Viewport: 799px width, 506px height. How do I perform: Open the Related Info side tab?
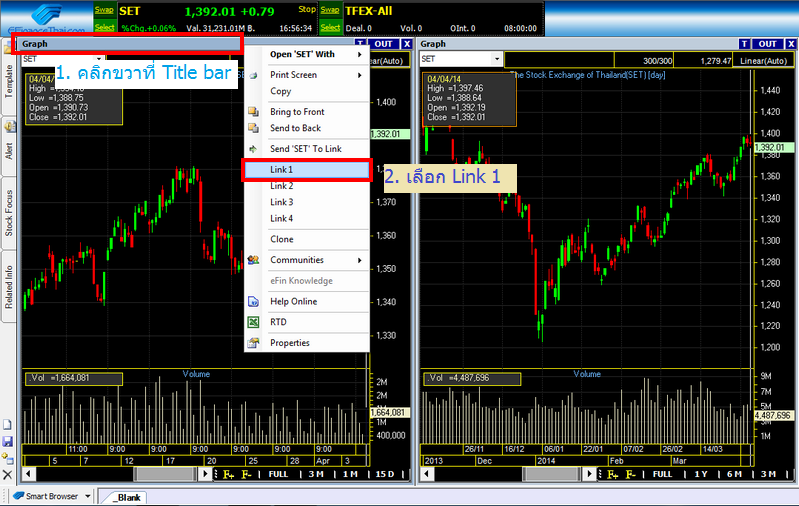[9, 287]
